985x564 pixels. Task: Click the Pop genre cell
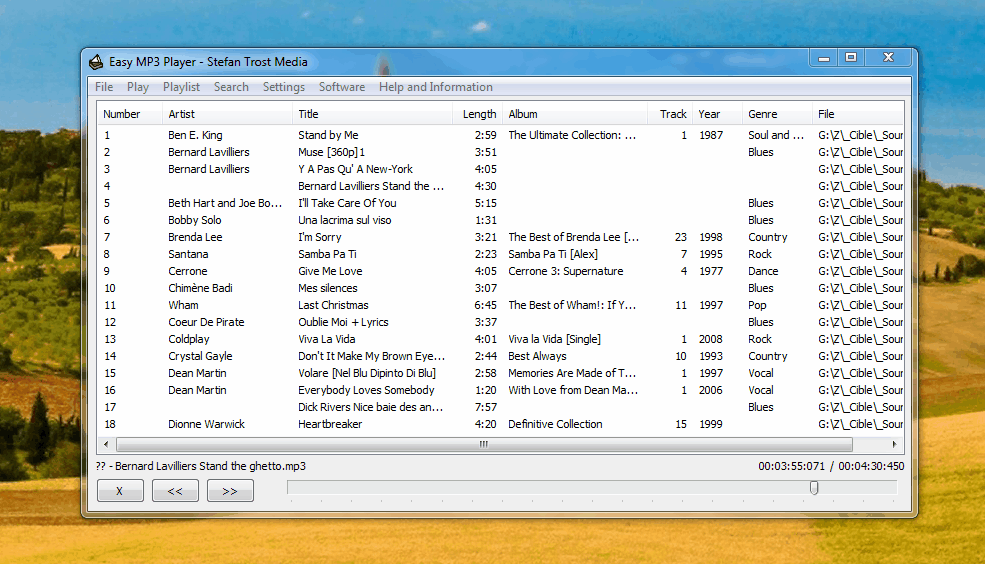[757, 305]
